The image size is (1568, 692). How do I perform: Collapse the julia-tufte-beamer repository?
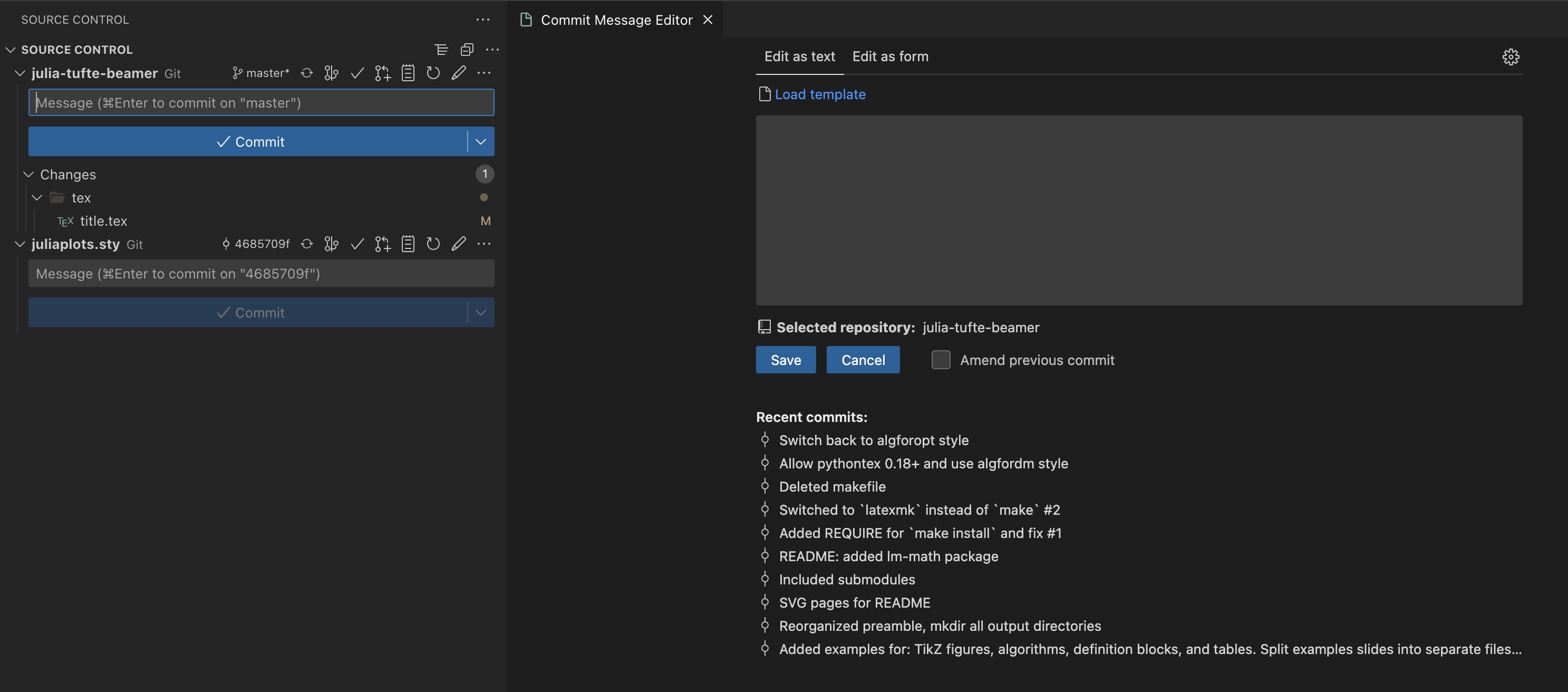(20, 73)
